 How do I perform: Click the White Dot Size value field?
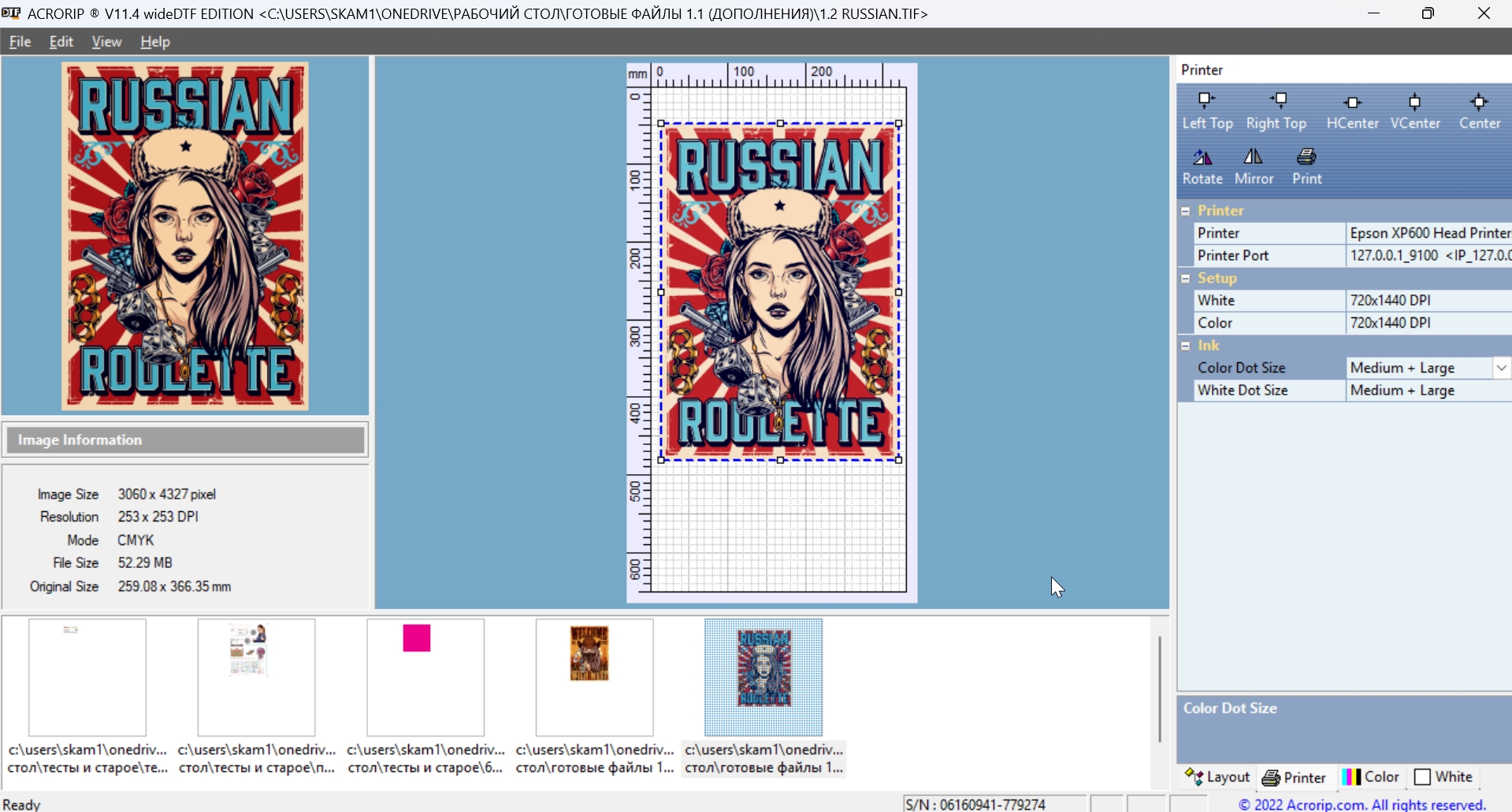1426,391
